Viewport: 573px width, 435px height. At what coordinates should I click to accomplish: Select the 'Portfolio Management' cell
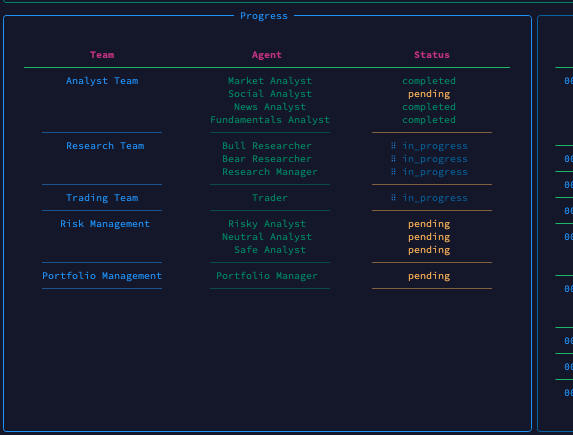(102, 276)
